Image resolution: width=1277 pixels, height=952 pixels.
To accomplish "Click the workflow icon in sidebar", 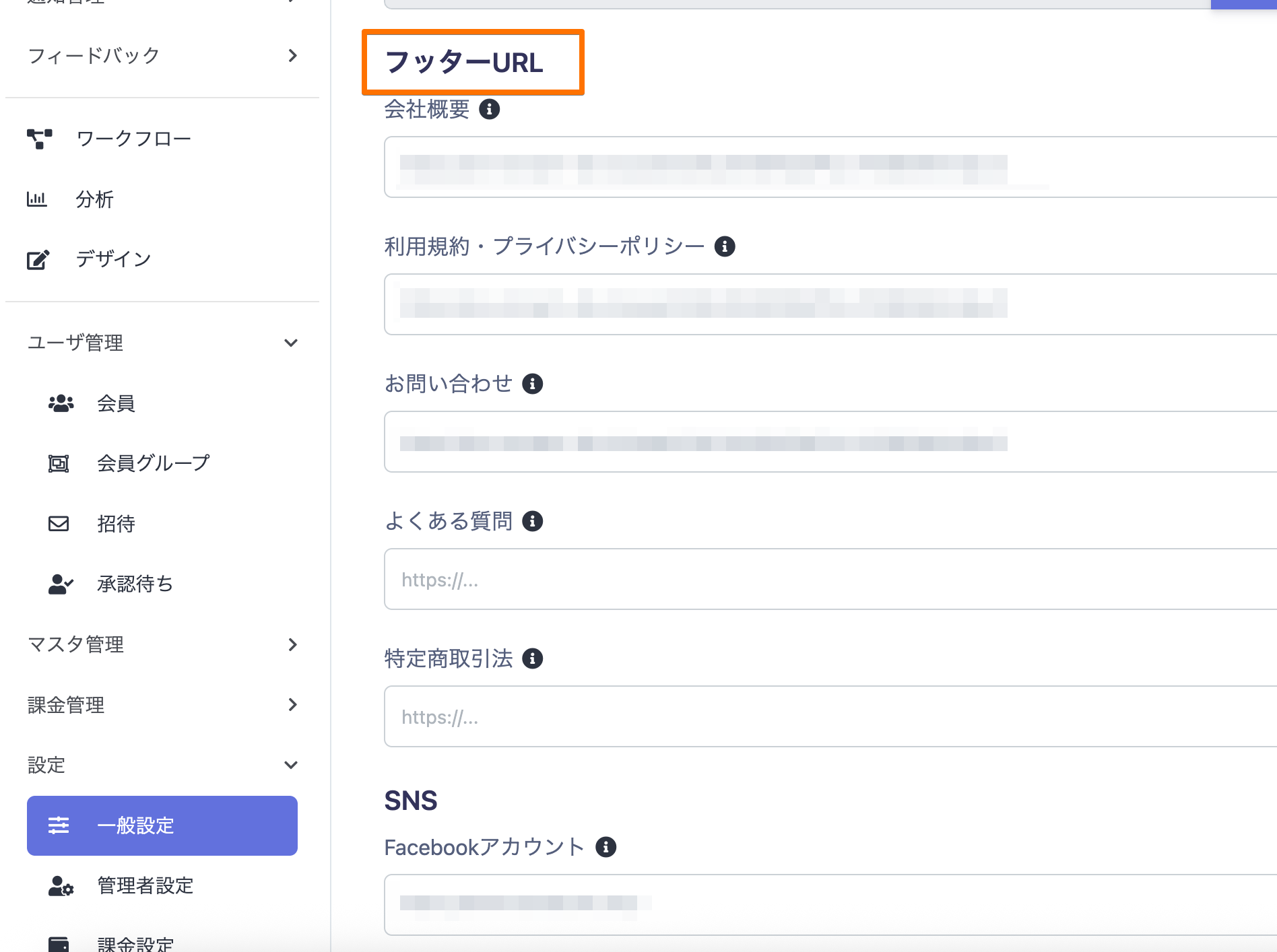I will click(39, 139).
